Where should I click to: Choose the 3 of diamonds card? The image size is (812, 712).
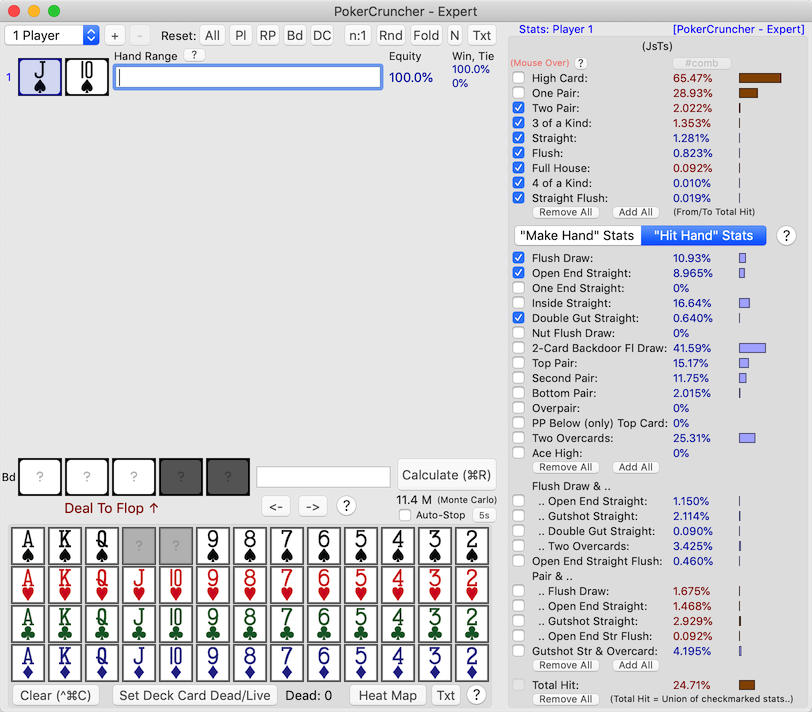coord(435,662)
